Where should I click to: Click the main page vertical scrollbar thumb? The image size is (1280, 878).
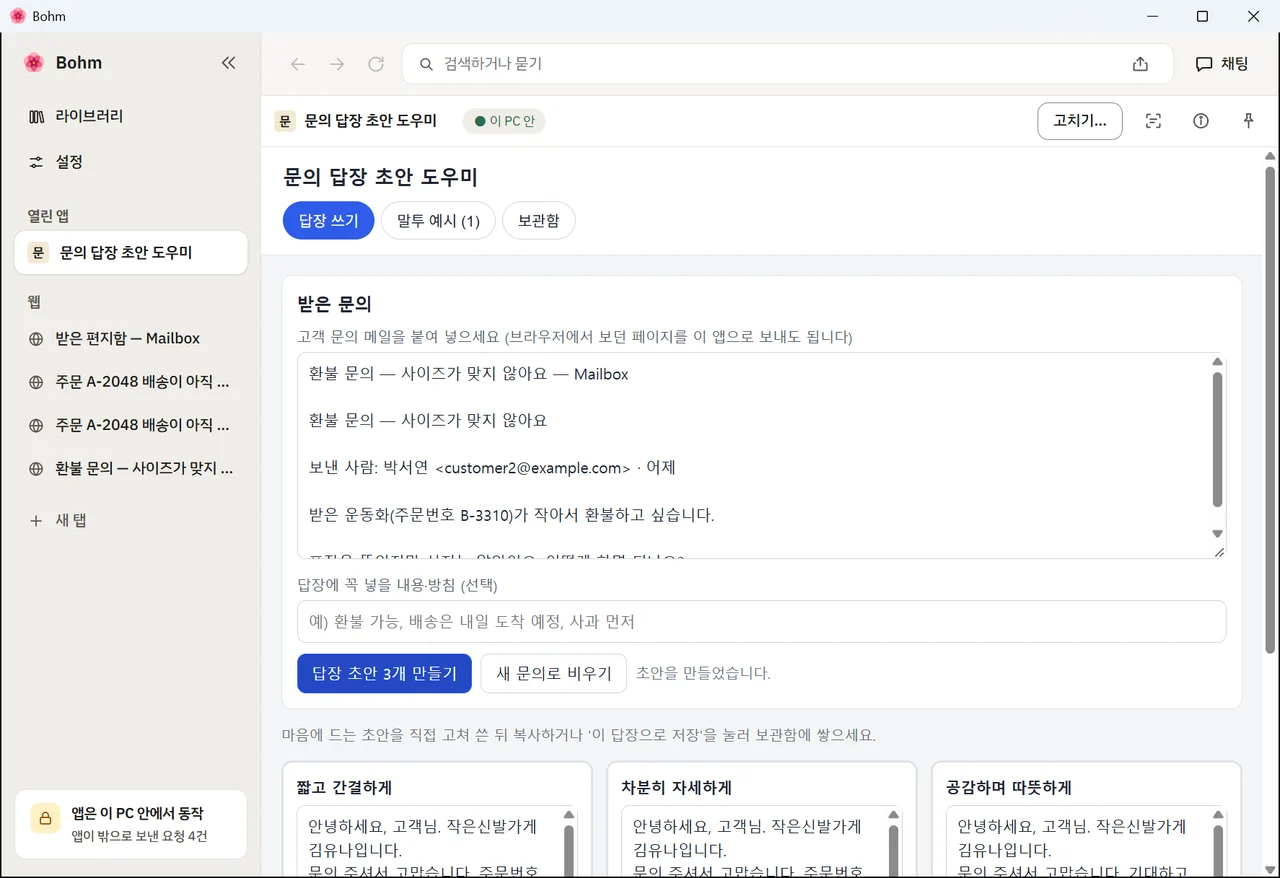tap(1270, 410)
